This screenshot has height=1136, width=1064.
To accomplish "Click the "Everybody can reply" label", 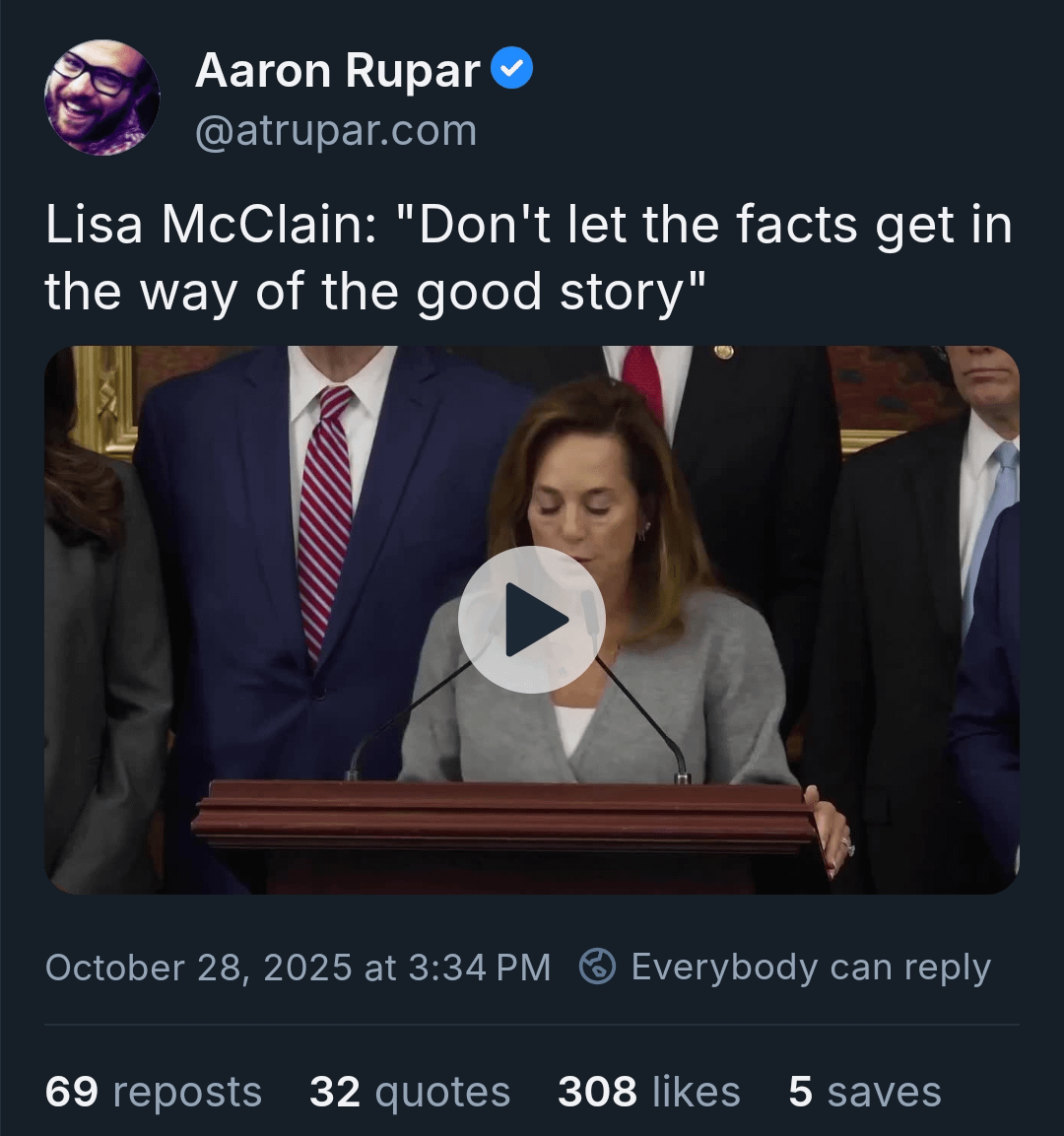I will pyautogui.click(x=810, y=968).
